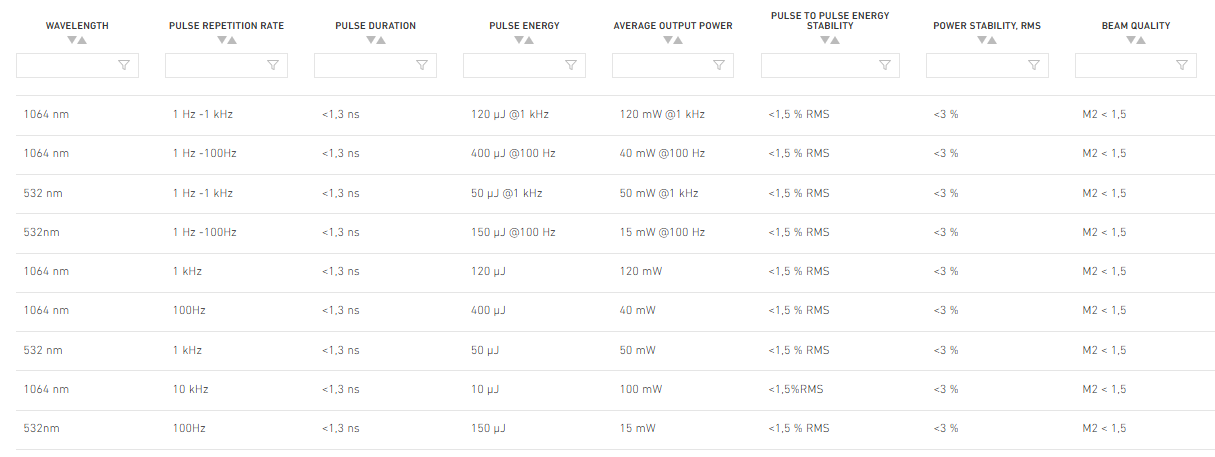Click the Beam Quality column header
This screenshot has width=1215, height=457.
(x=1136, y=26)
